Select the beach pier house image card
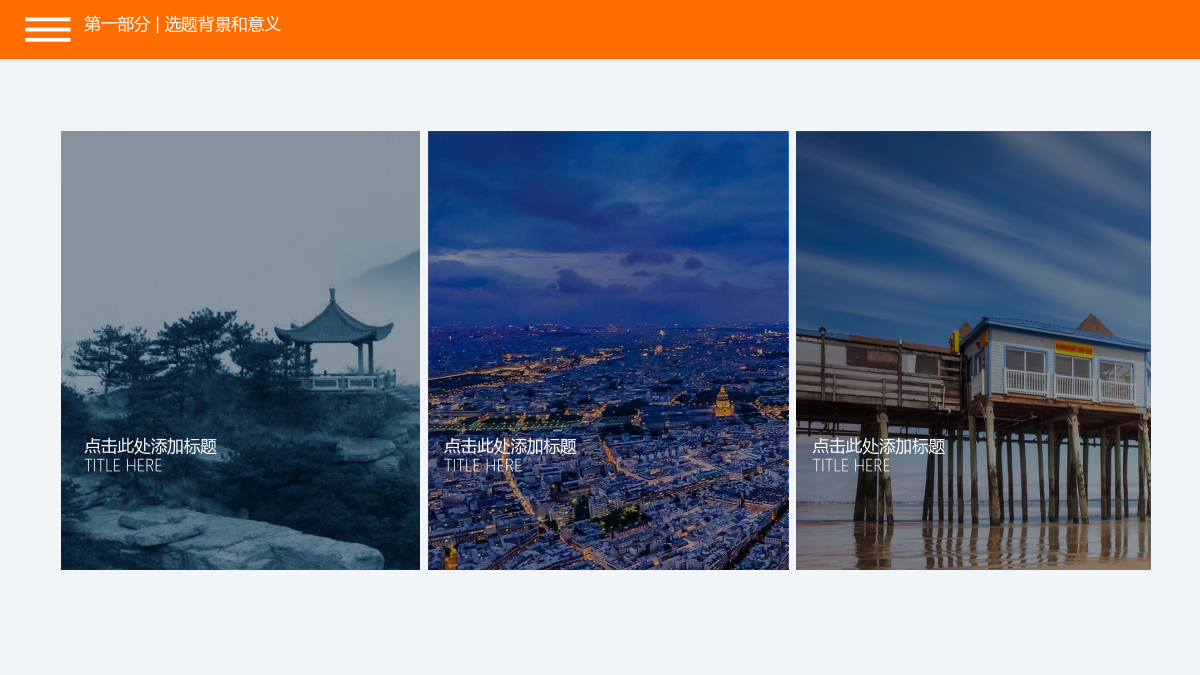The image size is (1200, 675). [973, 350]
